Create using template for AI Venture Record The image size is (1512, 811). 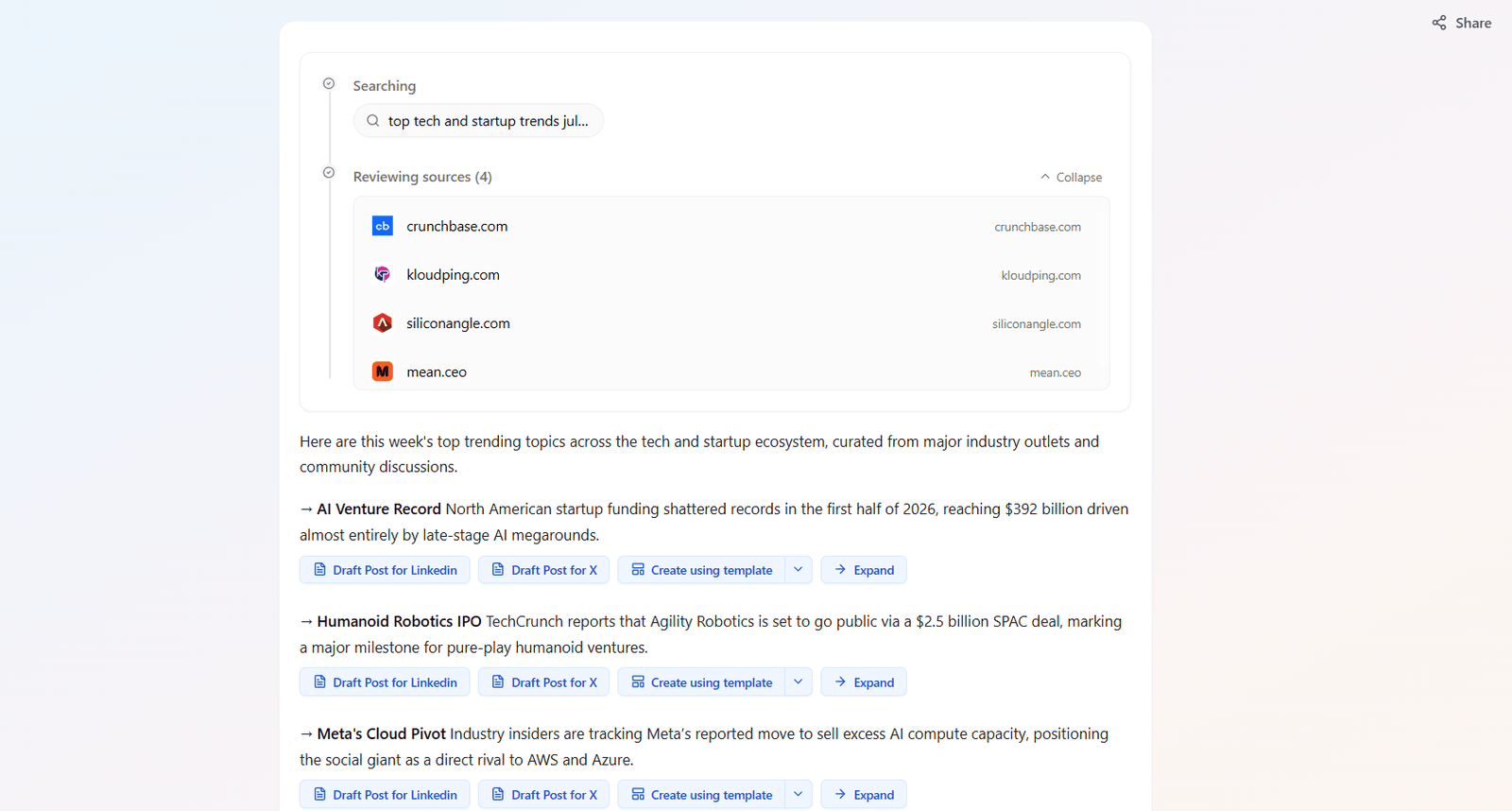point(701,570)
